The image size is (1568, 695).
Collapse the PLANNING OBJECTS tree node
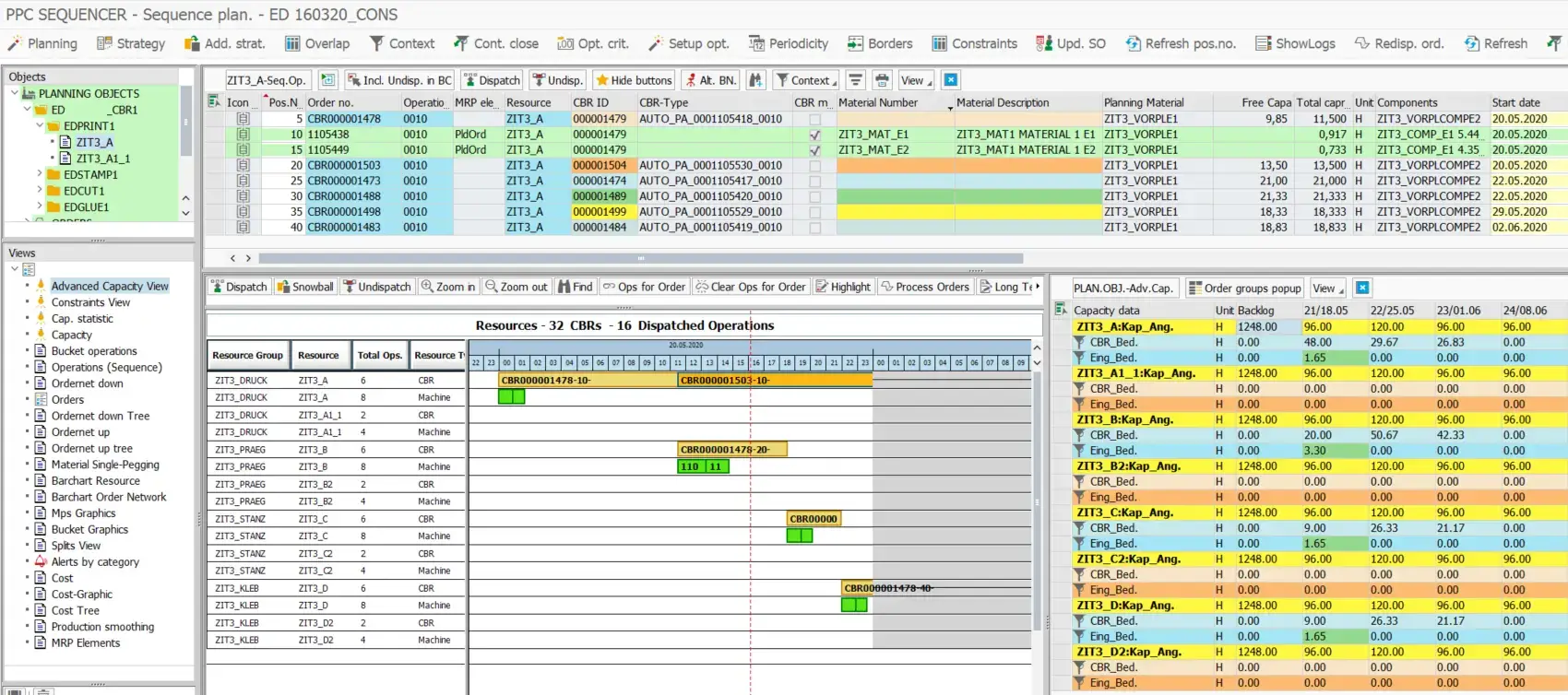coord(14,93)
